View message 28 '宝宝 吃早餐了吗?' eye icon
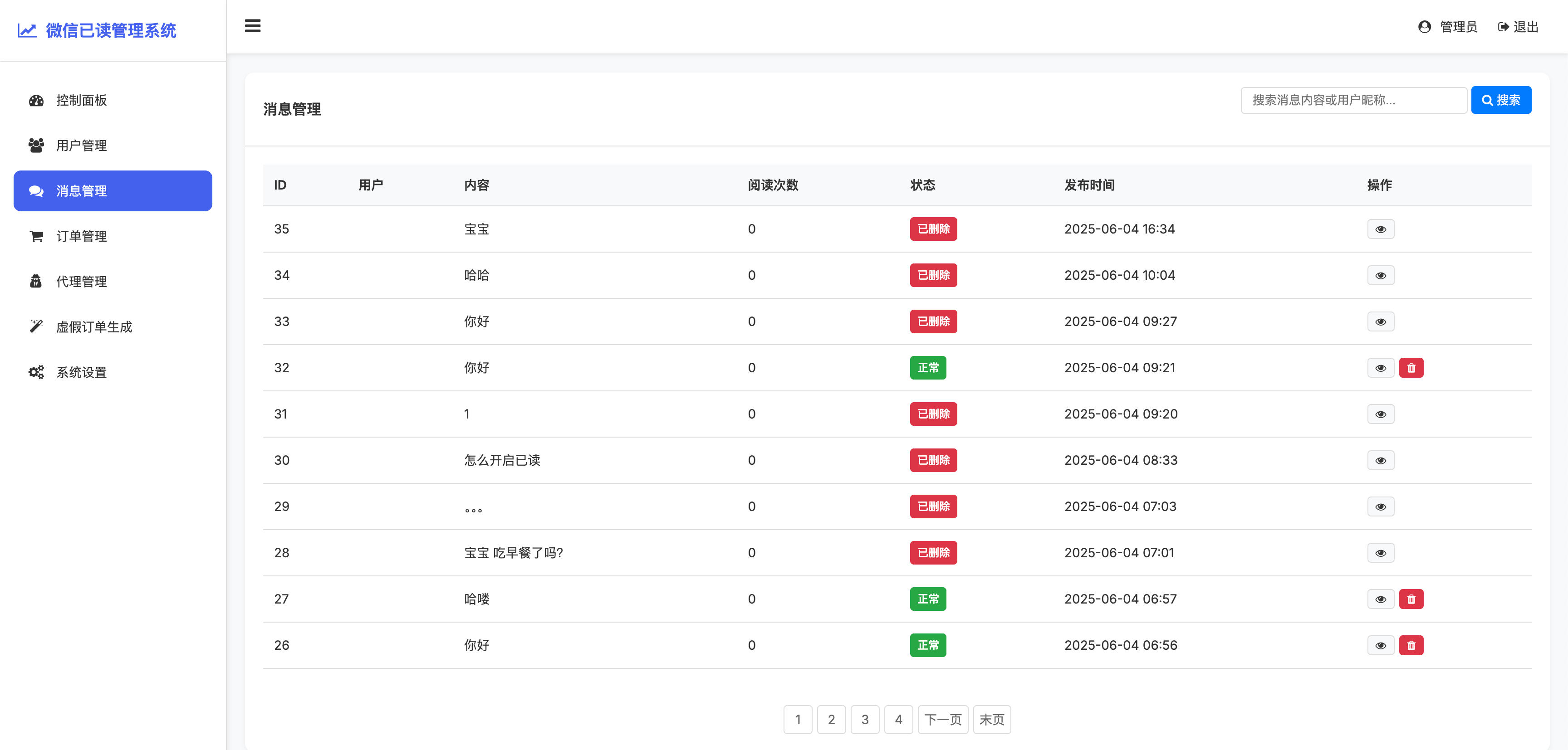Screen dimensions: 1568x750 point(1381,553)
